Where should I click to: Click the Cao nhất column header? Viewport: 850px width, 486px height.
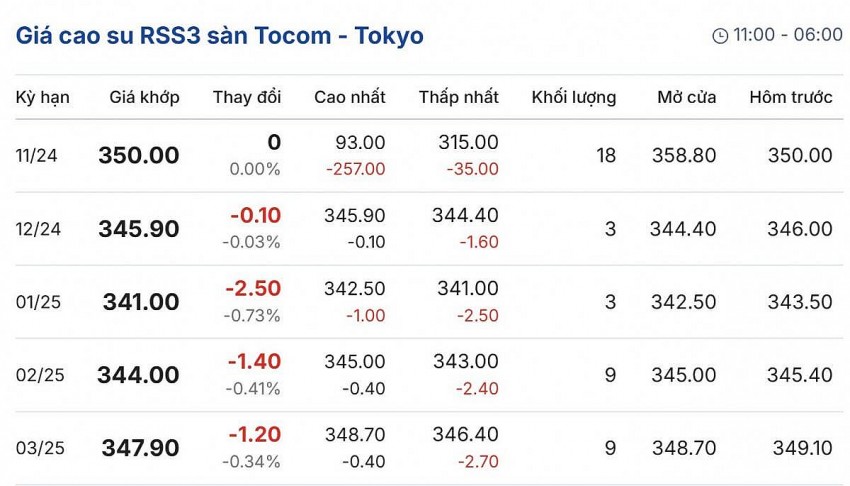(349, 97)
